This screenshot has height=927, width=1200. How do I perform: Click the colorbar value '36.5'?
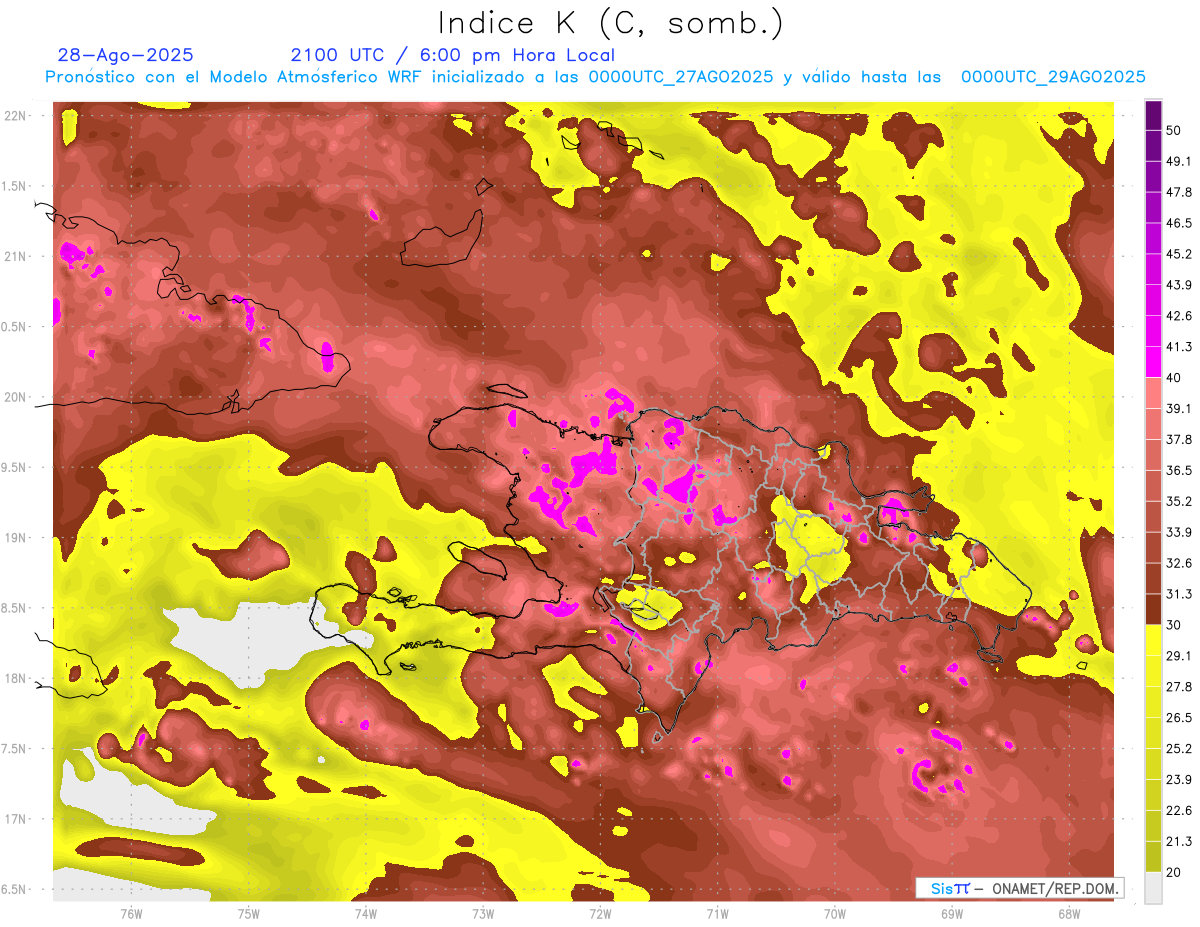coord(1179,470)
